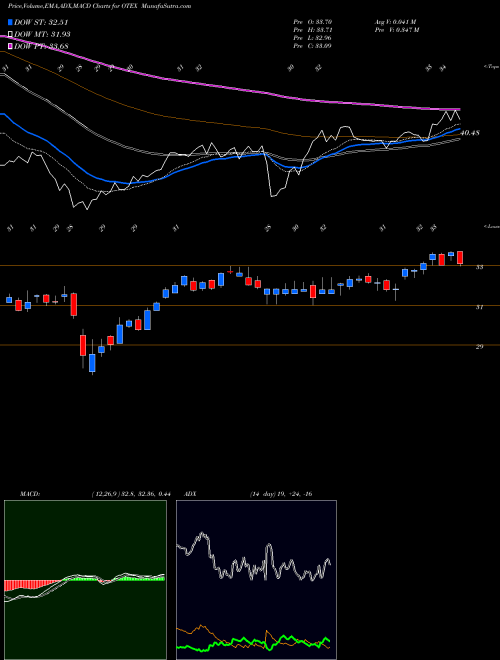Click the Tops label beside the upper chart
Image resolution: width=500 pixels, height=660 pixels.
(x=492, y=67)
